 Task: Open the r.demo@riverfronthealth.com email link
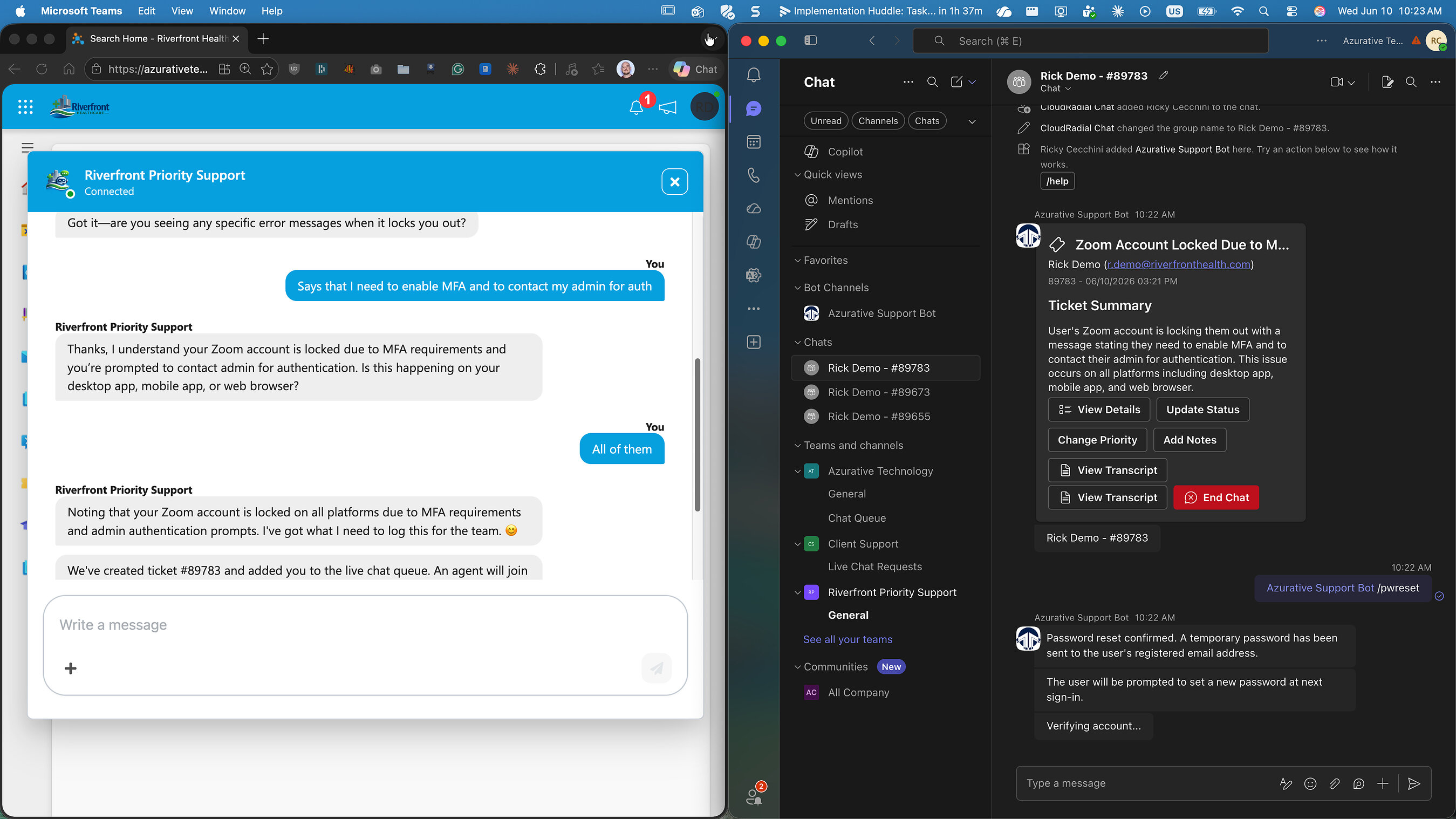1179,264
